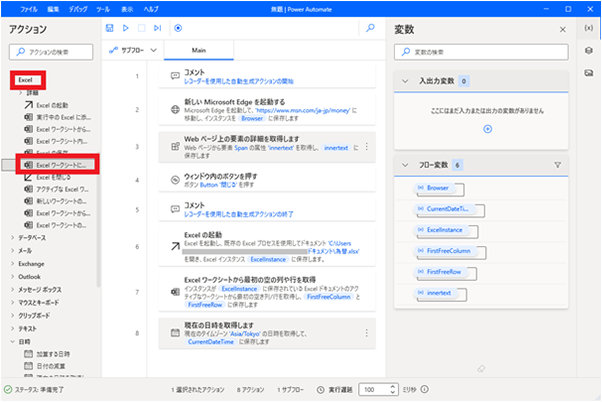The height and width of the screenshot is (402, 602).
Task: Select the FirstFreeColumn variable in flow variables
Action: pos(445,251)
